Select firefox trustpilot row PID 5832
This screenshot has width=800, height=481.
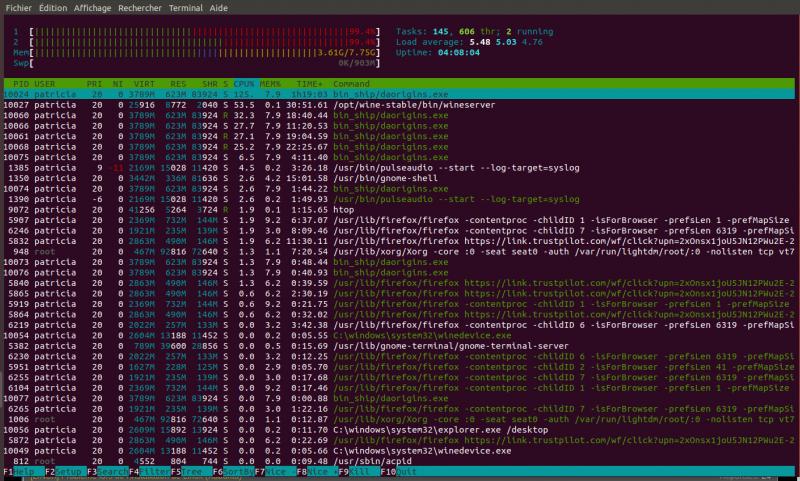399,241
